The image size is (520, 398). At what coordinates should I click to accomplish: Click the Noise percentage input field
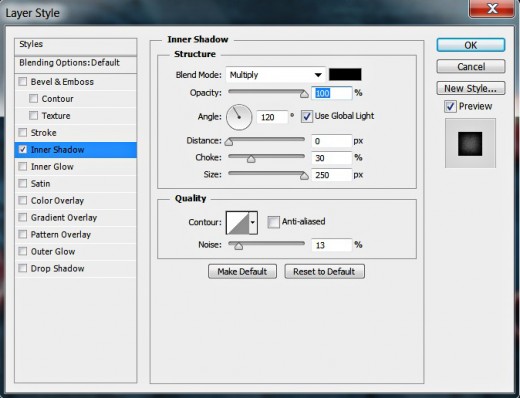332,245
